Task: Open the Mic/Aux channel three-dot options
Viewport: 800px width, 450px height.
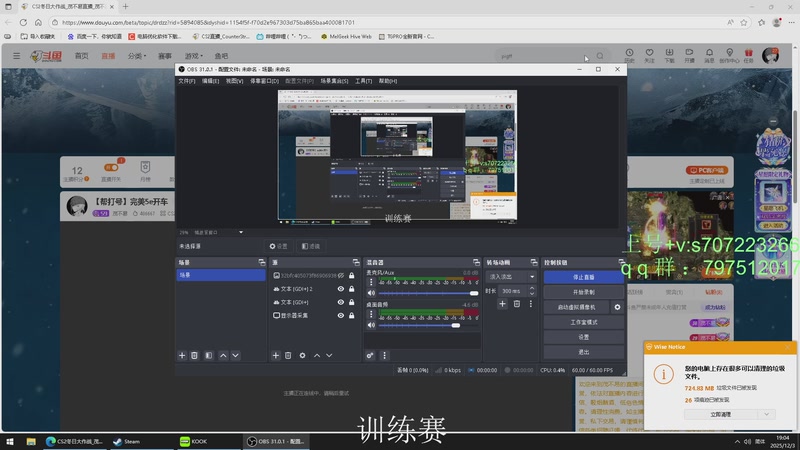Action: 371,282
